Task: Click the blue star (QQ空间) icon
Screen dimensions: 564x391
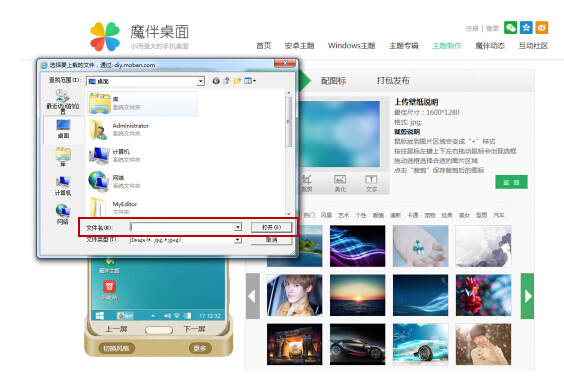Action: [x=526, y=28]
